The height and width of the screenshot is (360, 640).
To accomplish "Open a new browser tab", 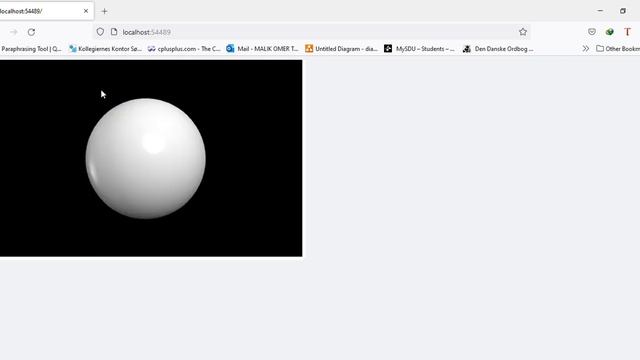I will (x=104, y=11).
